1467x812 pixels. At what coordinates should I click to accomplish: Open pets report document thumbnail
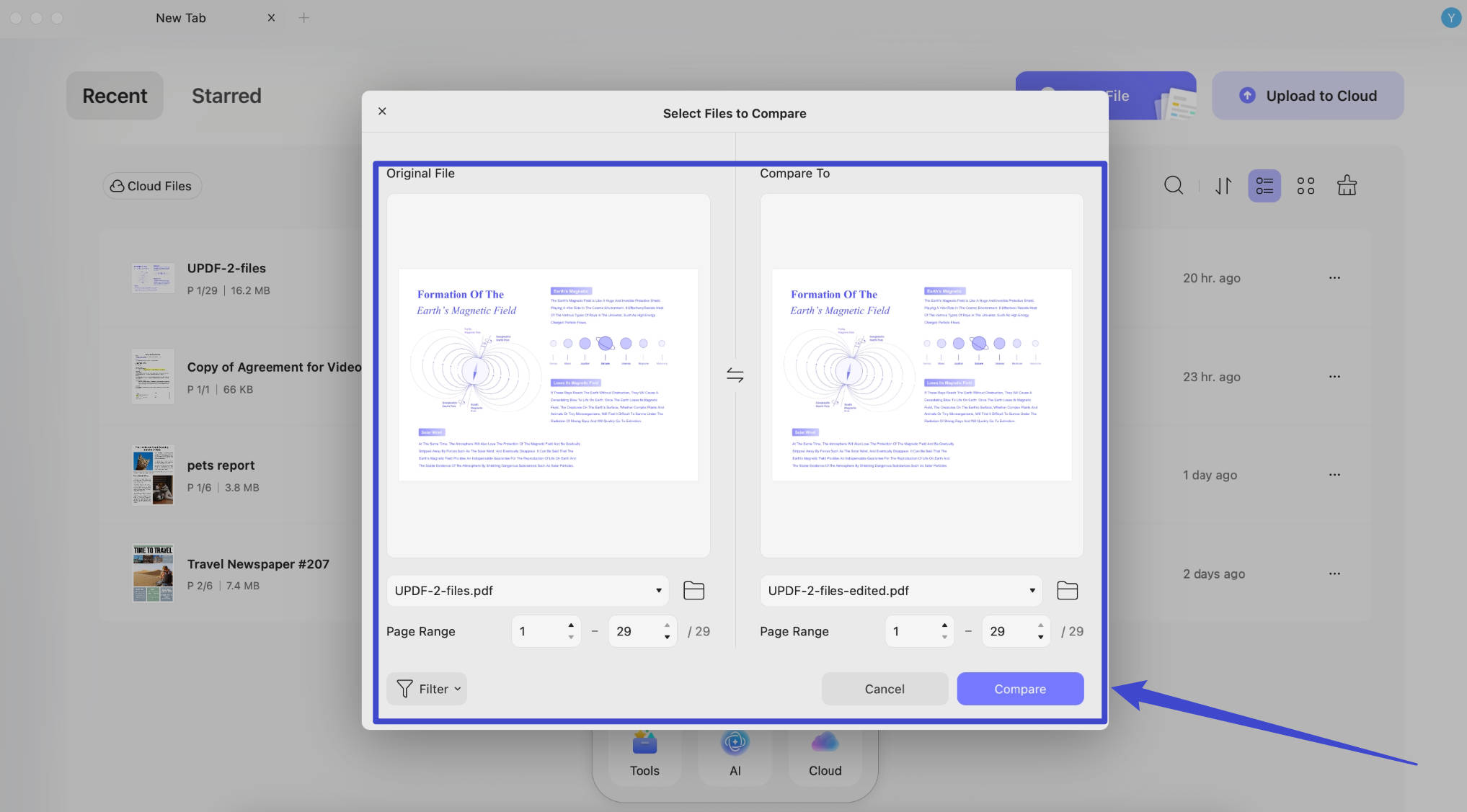point(153,475)
